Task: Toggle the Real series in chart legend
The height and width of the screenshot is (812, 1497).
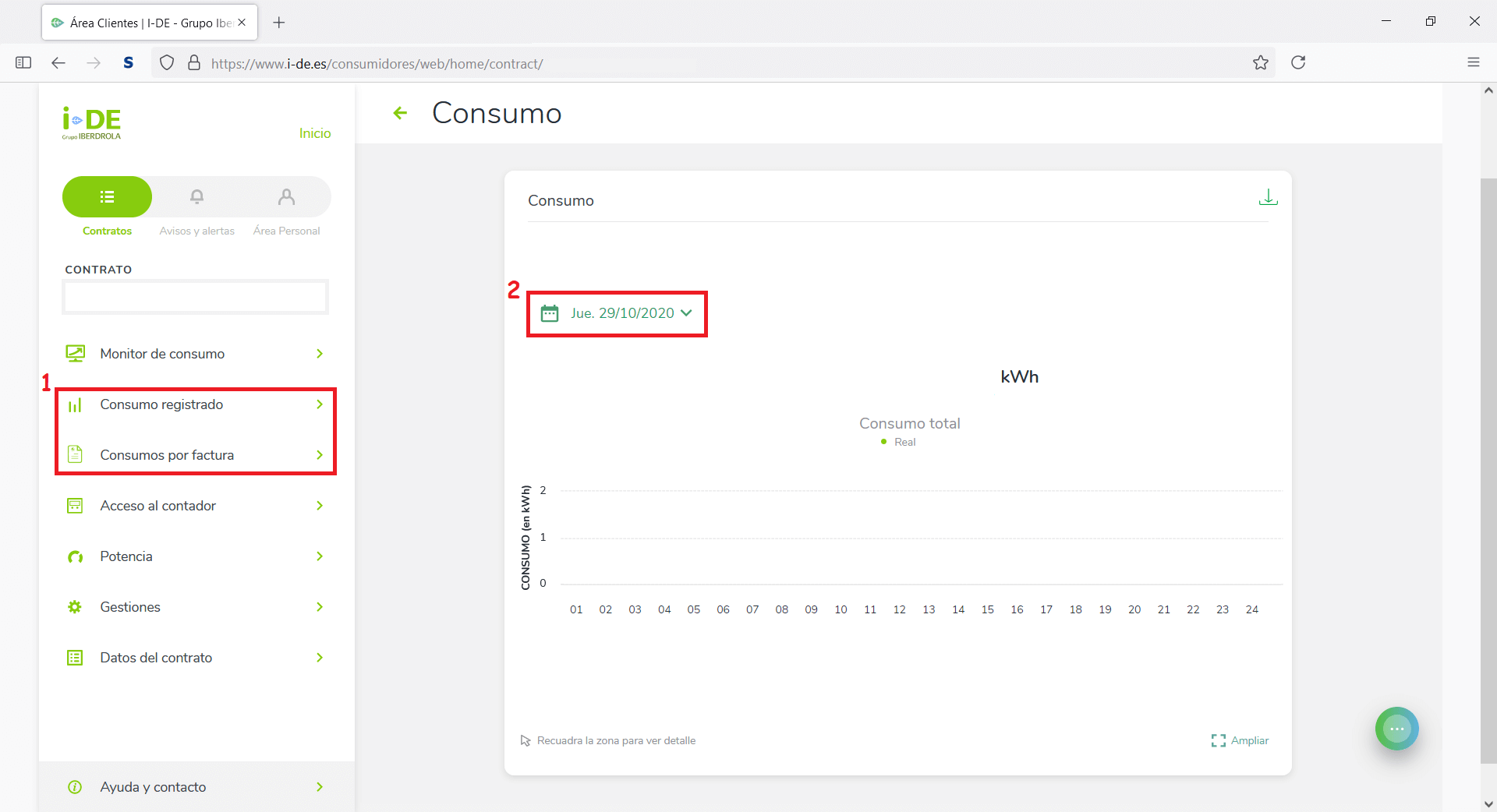Action: (899, 442)
